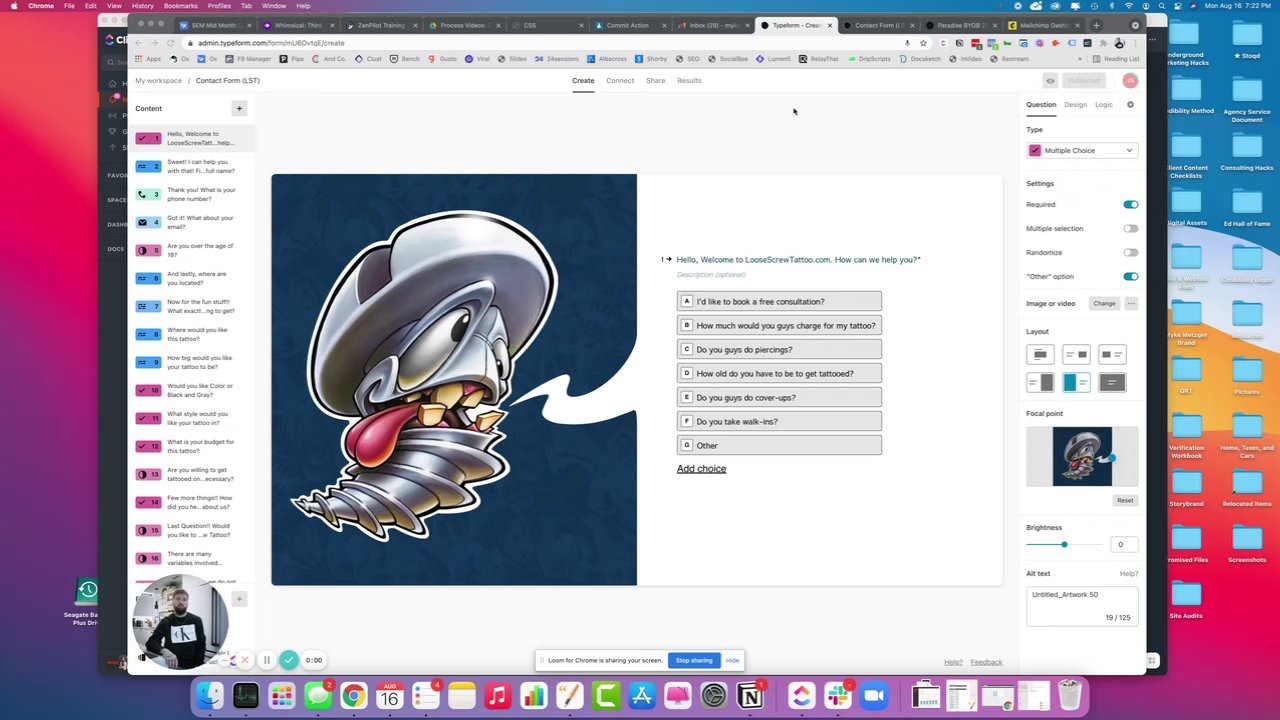Open Google Chrome in the Dock
The height and width of the screenshot is (720, 1280).
354,695
